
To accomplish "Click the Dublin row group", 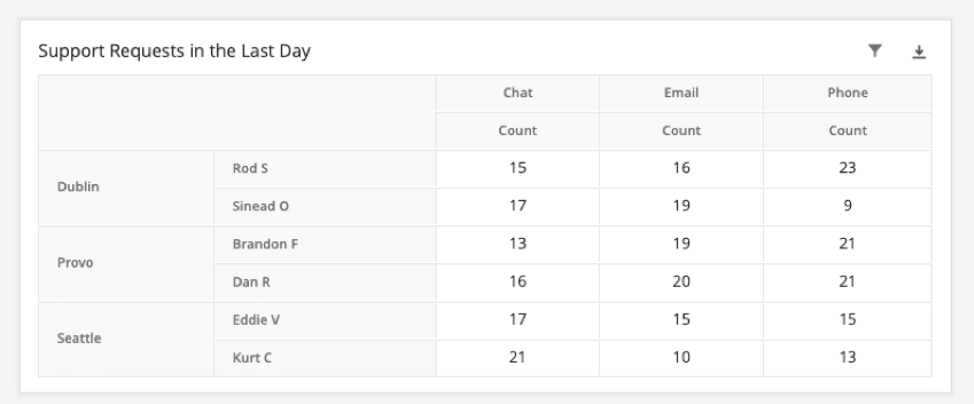I will (126, 187).
